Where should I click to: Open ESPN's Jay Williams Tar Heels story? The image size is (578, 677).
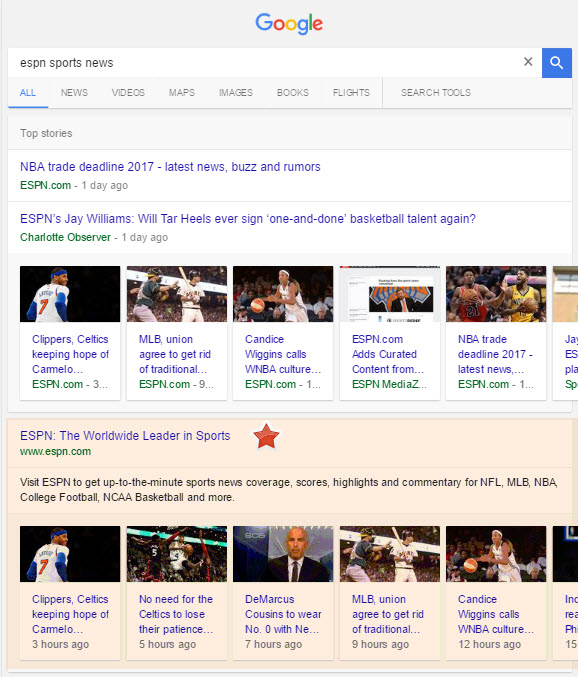click(x=248, y=219)
